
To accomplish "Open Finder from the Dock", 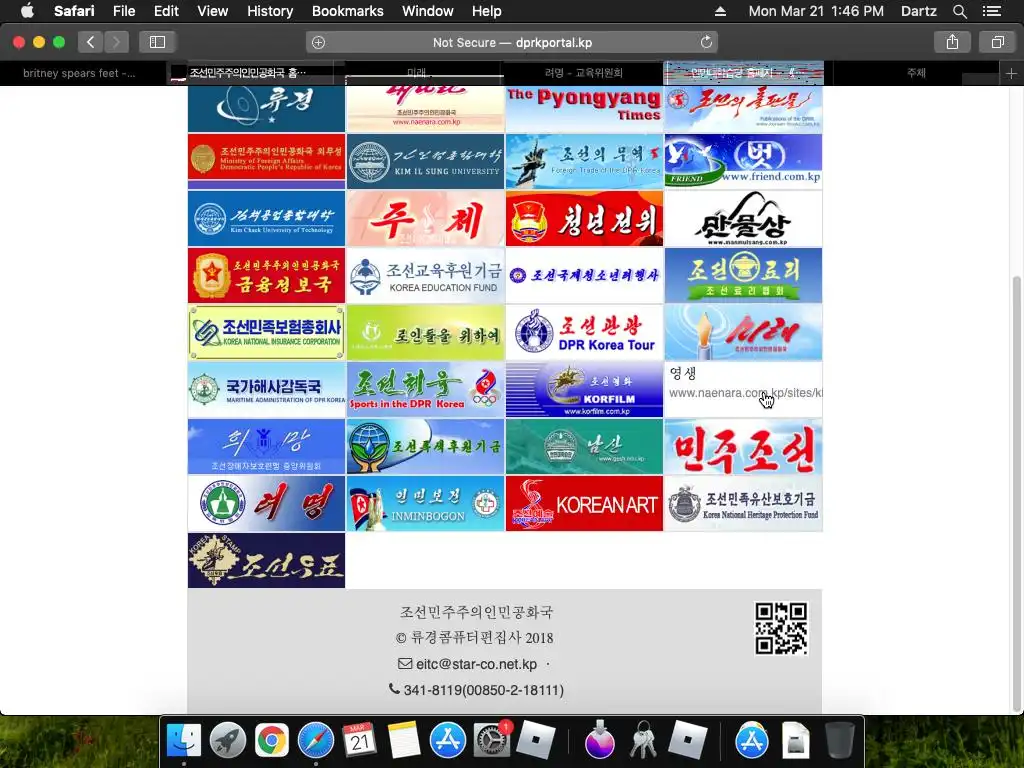I will (184, 741).
